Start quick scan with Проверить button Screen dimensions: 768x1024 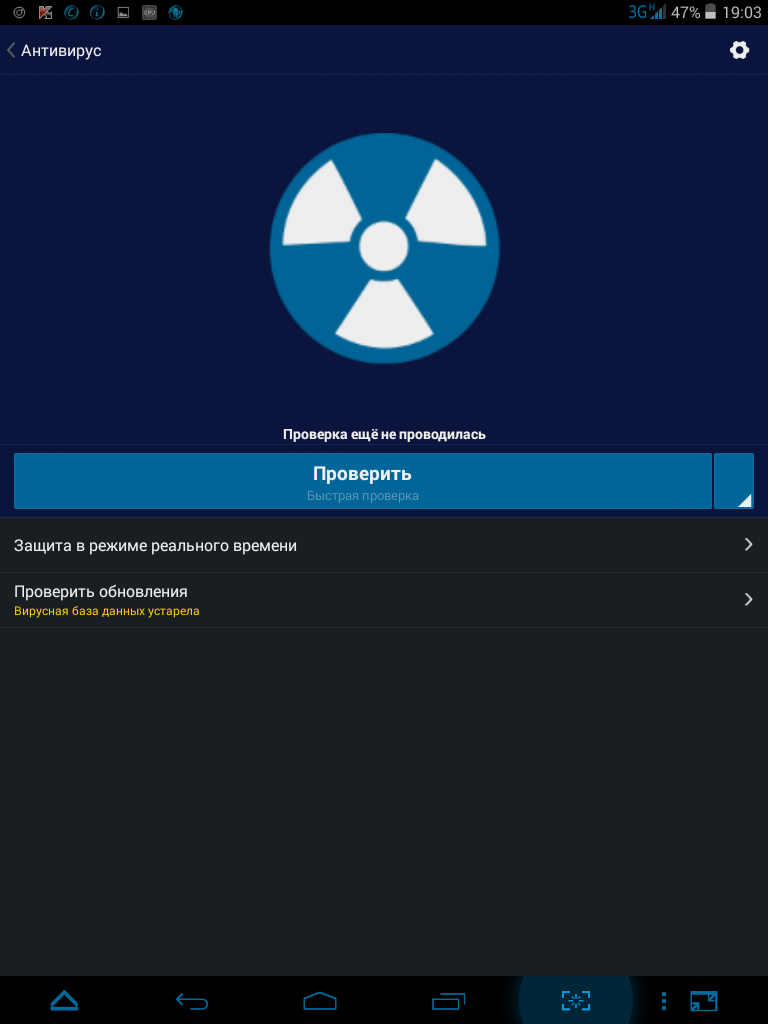point(362,481)
